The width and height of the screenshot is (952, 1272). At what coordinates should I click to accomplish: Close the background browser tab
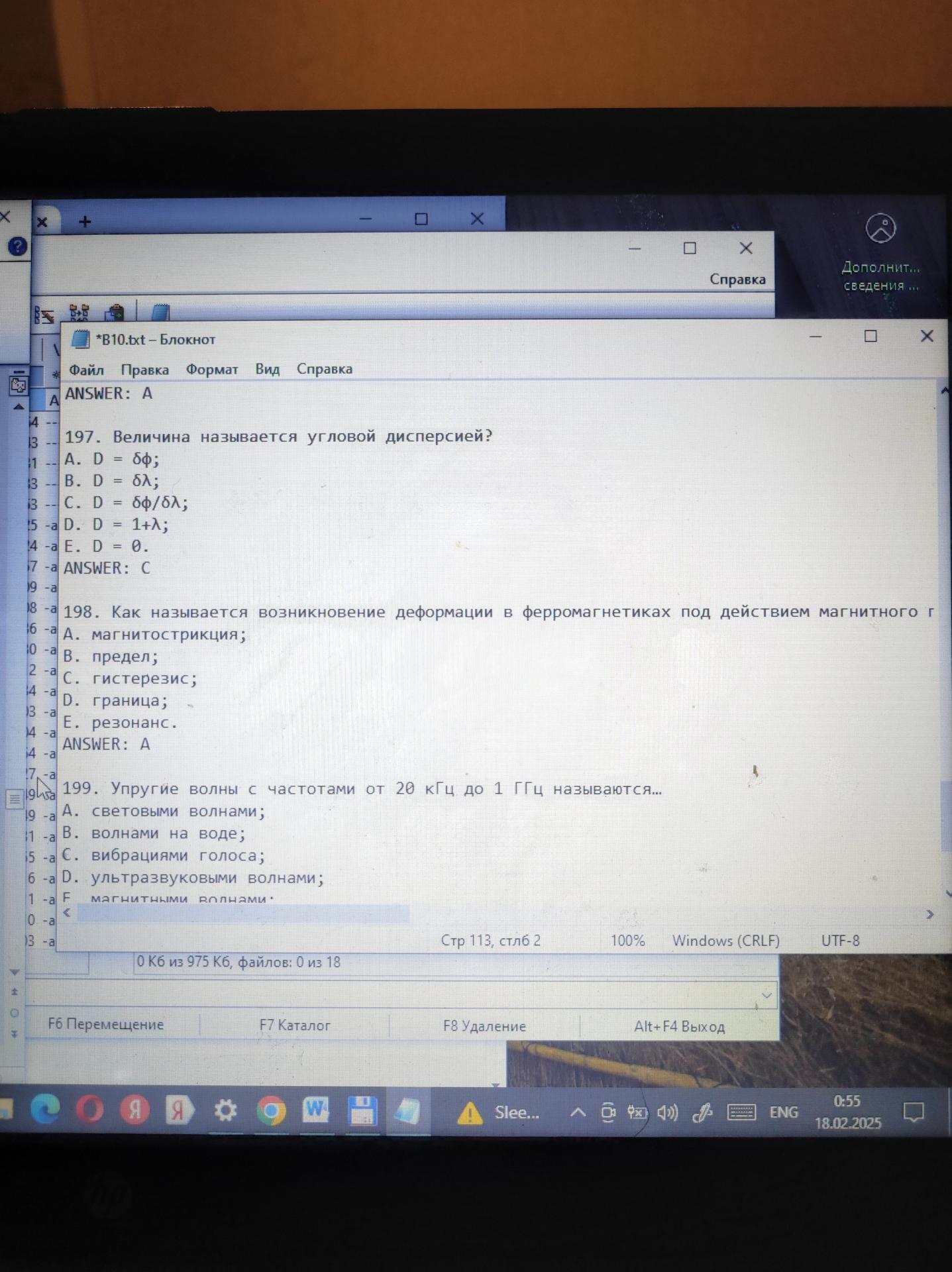pos(42,222)
